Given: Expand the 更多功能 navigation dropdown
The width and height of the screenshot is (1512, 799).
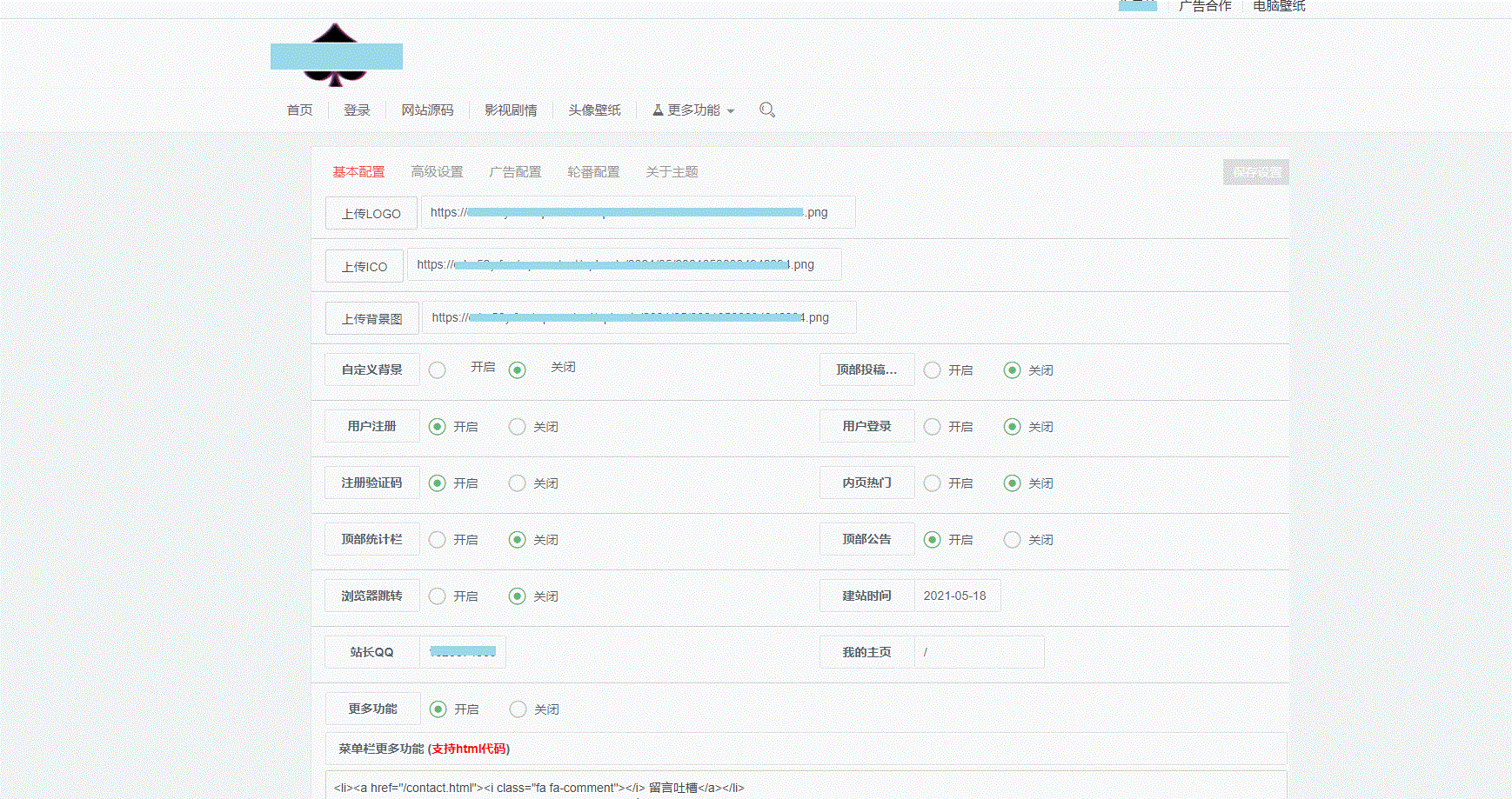Looking at the screenshot, I should [x=693, y=110].
